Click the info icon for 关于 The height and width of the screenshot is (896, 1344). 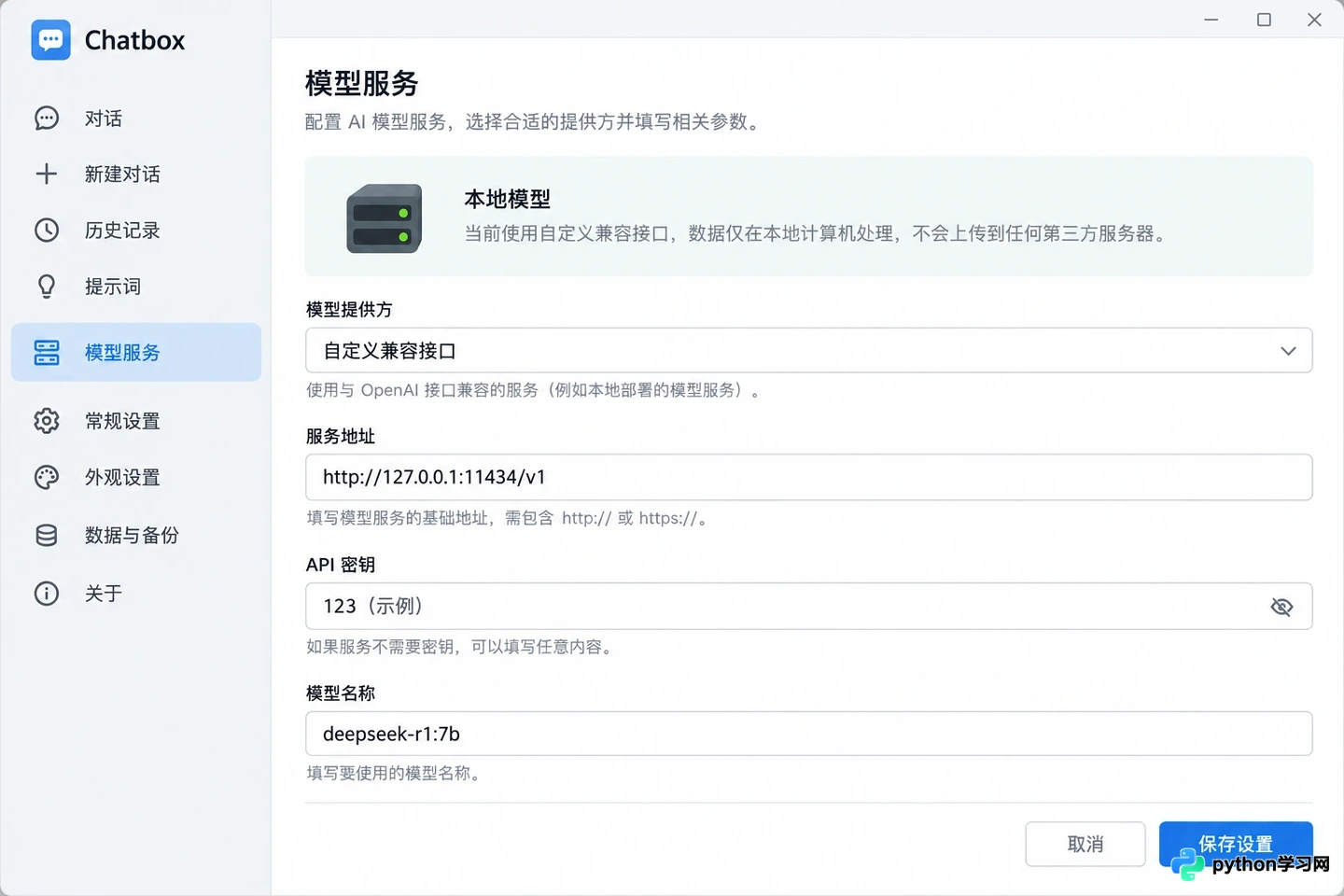click(x=47, y=593)
